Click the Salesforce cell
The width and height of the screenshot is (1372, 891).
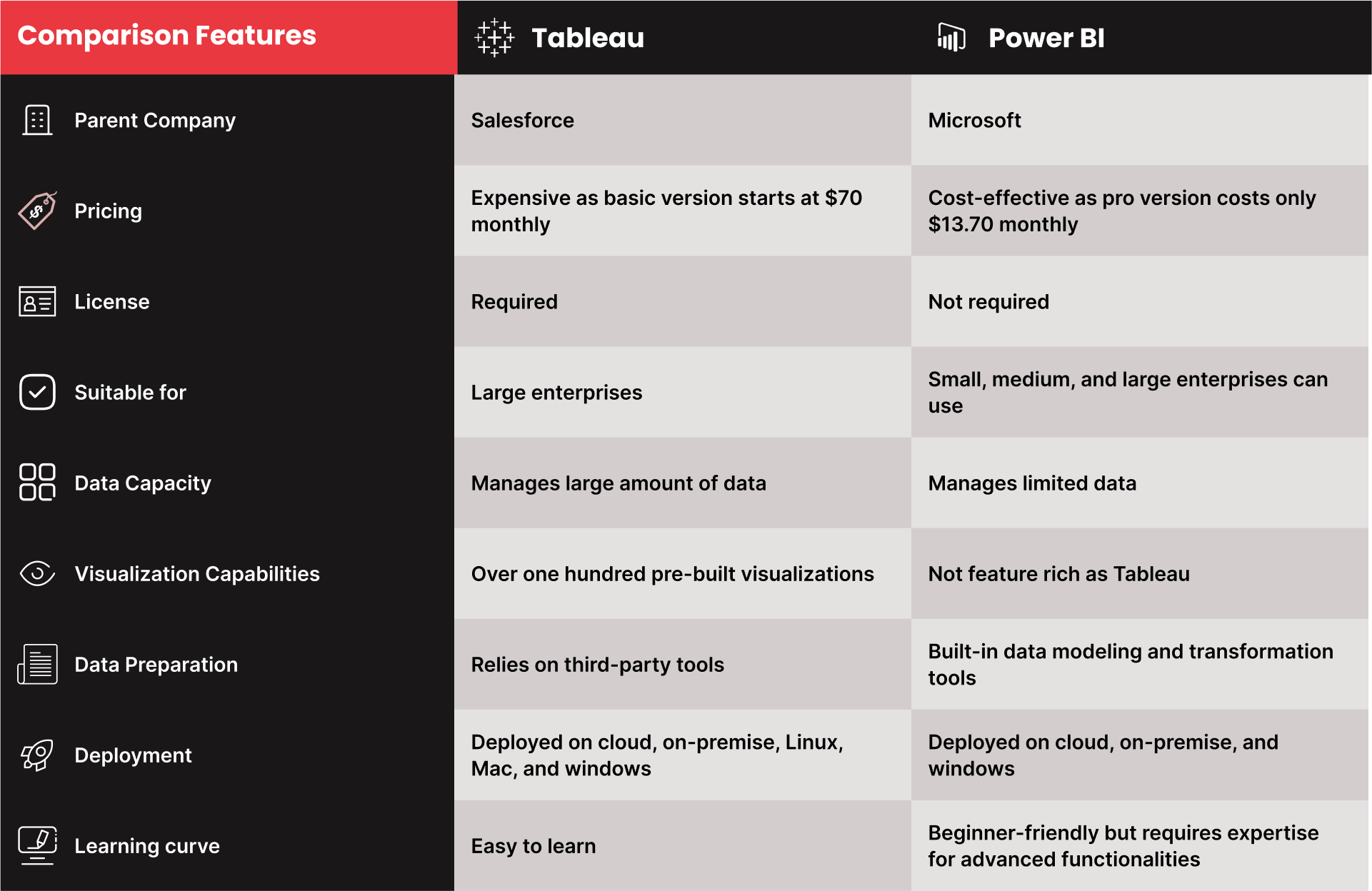pos(683,120)
